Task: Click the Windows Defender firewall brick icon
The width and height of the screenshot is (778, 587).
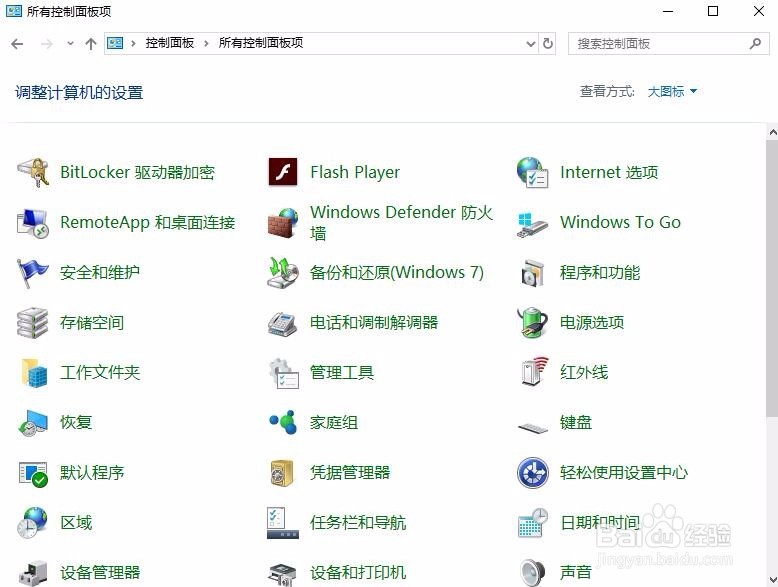Action: (283, 223)
